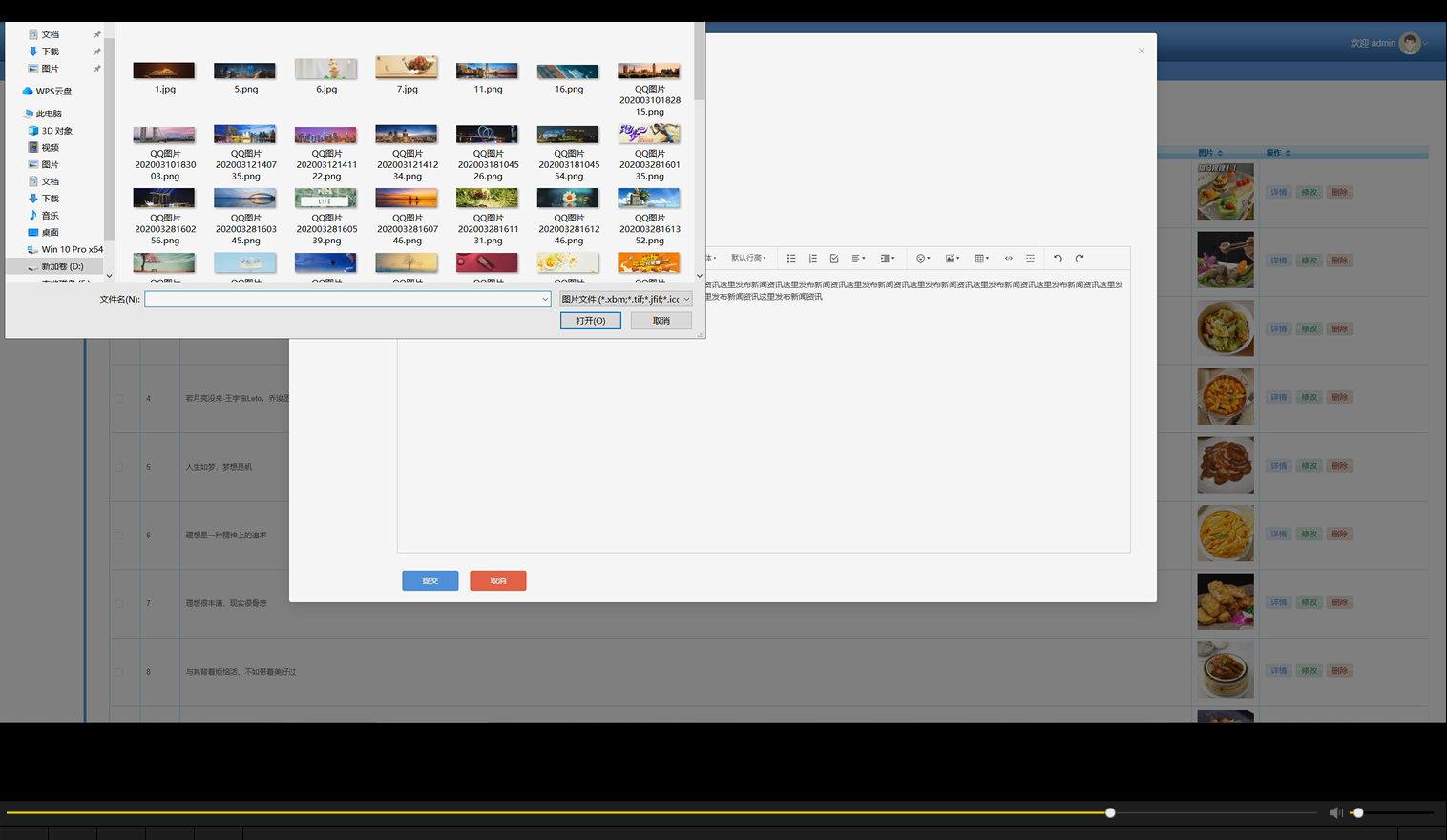Open the emoji picker in editor toolbar
This screenshot has height=840, width=1447.
tap(923, 259)
